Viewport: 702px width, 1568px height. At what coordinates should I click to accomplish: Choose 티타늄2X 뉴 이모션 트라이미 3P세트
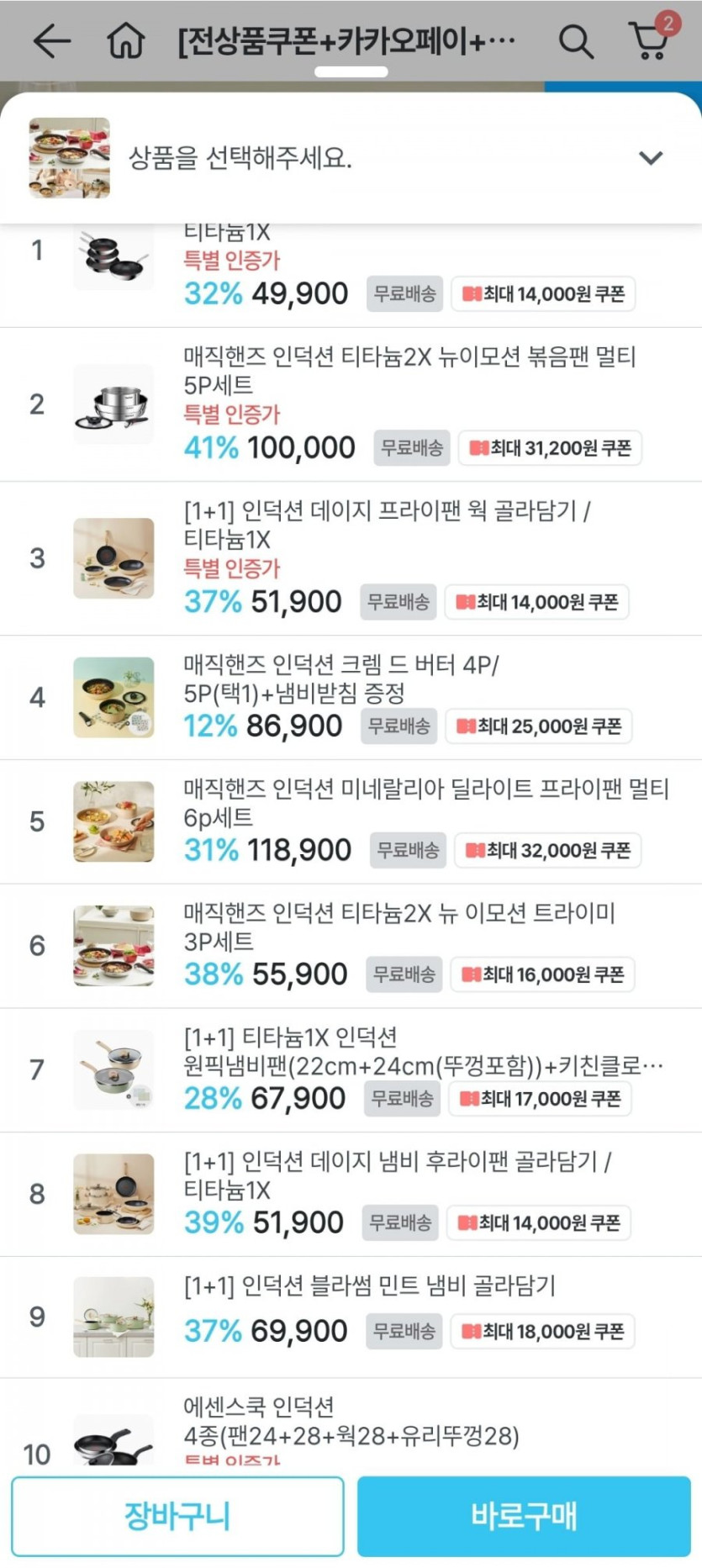399,927
